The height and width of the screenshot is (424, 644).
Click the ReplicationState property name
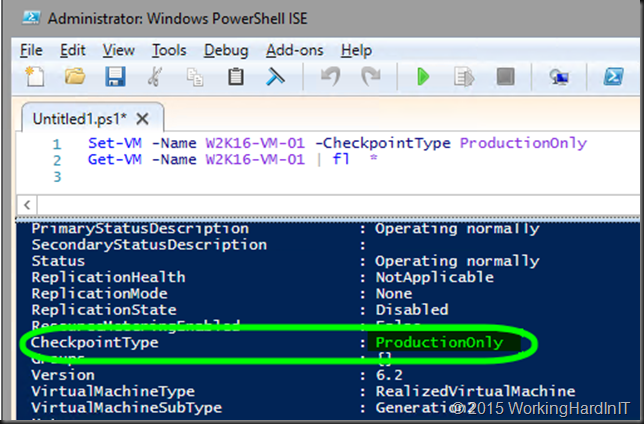click(104, 309)
